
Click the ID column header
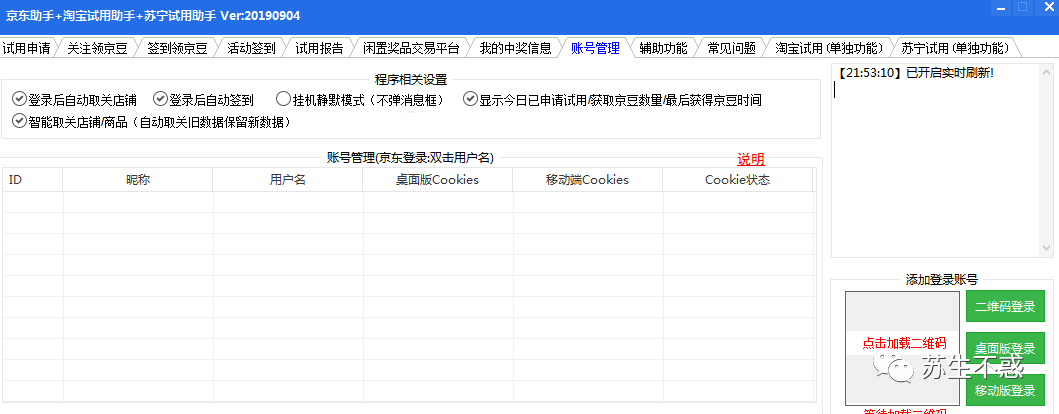pyautogui.click(x=32, y=180)
